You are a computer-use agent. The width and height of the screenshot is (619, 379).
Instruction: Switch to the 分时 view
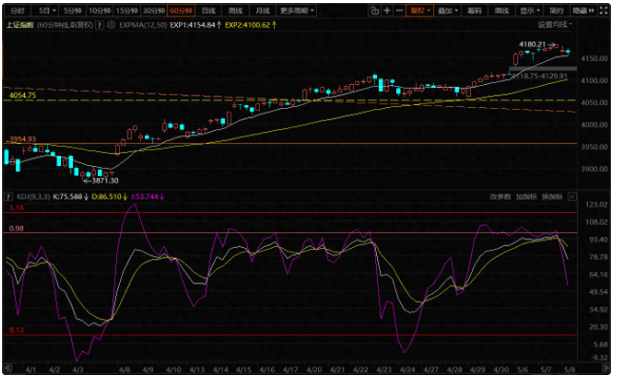click(17, 11)
